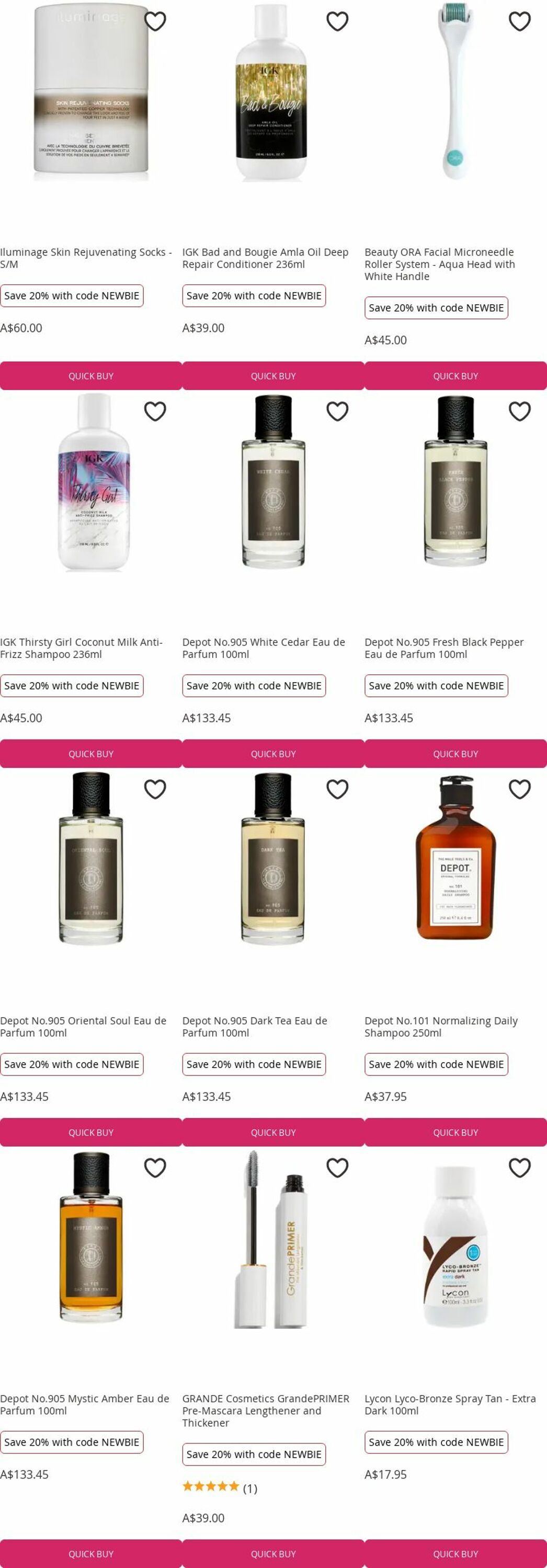This screenshot has height=1568, width=547.
Task: Open Beauty ORA Facial Microneedle Roller title link
Action: [440, 264]
